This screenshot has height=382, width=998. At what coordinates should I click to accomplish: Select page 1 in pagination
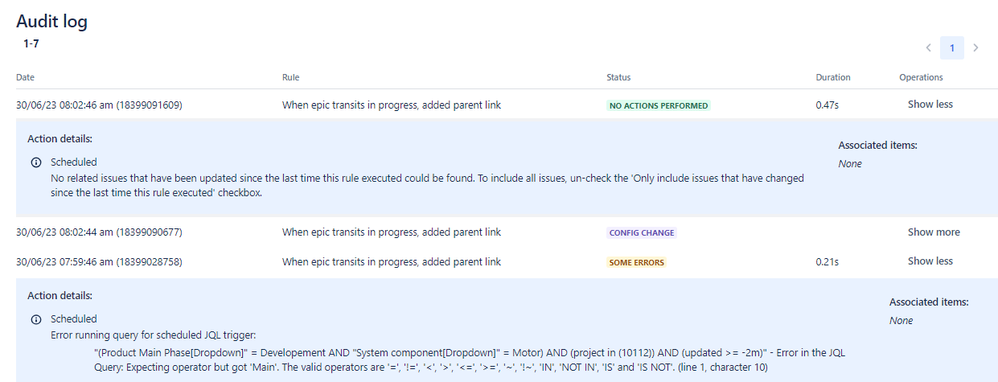tap(952, 48)
